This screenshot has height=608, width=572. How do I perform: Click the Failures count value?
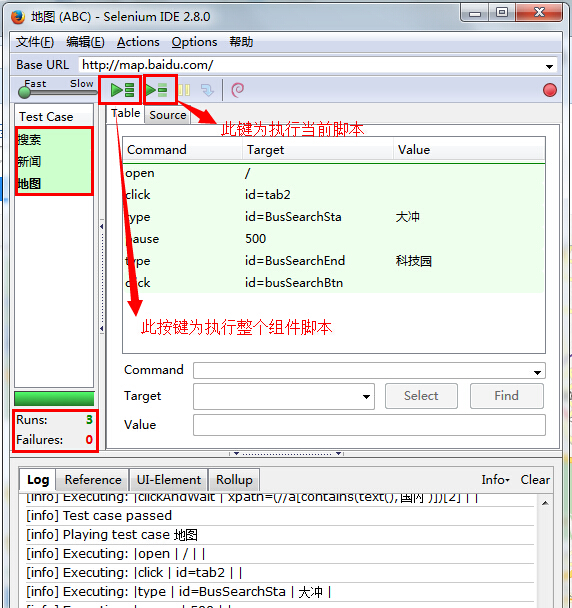[89, 440]
